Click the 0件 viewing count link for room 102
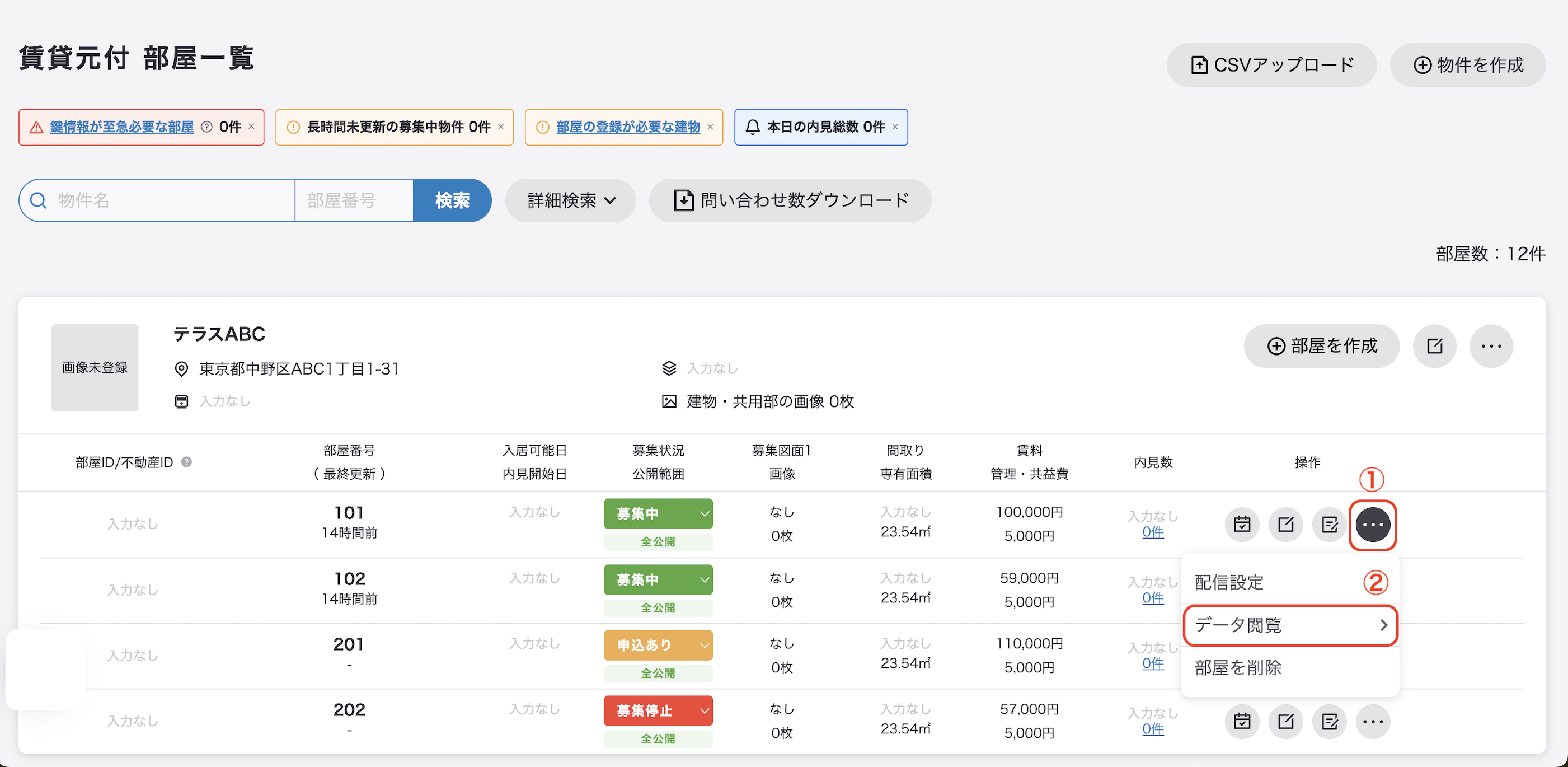Viewport: 1568px width, 767px height. click(1153, 598)
